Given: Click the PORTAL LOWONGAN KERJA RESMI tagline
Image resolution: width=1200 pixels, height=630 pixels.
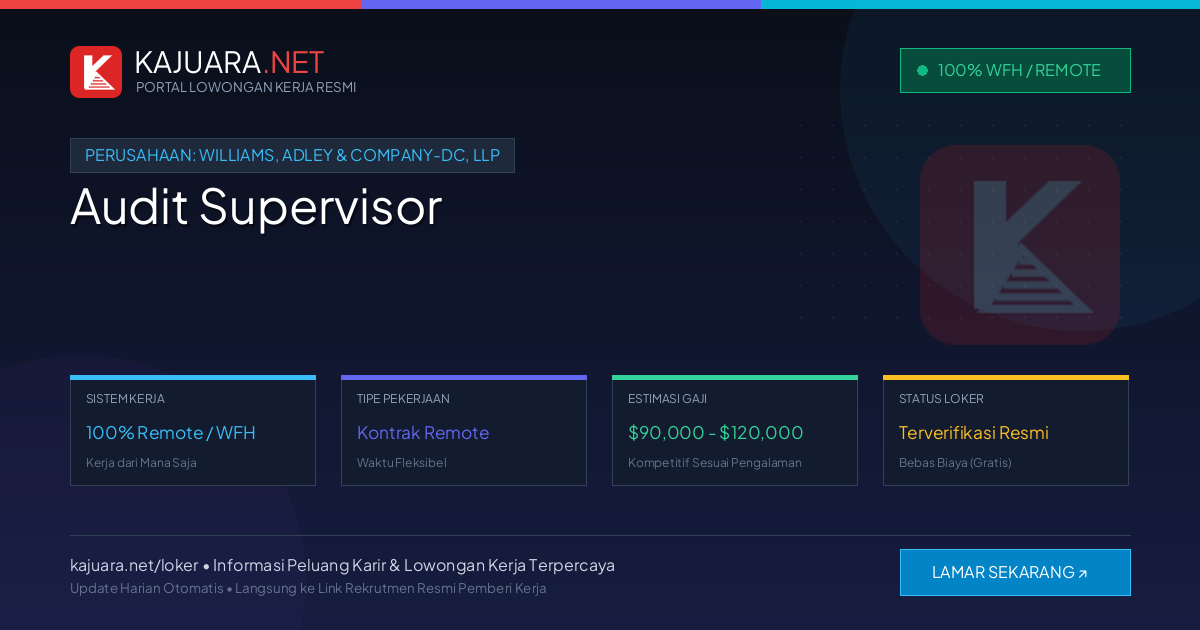Looking at the screenshot, I should (246, 87).
